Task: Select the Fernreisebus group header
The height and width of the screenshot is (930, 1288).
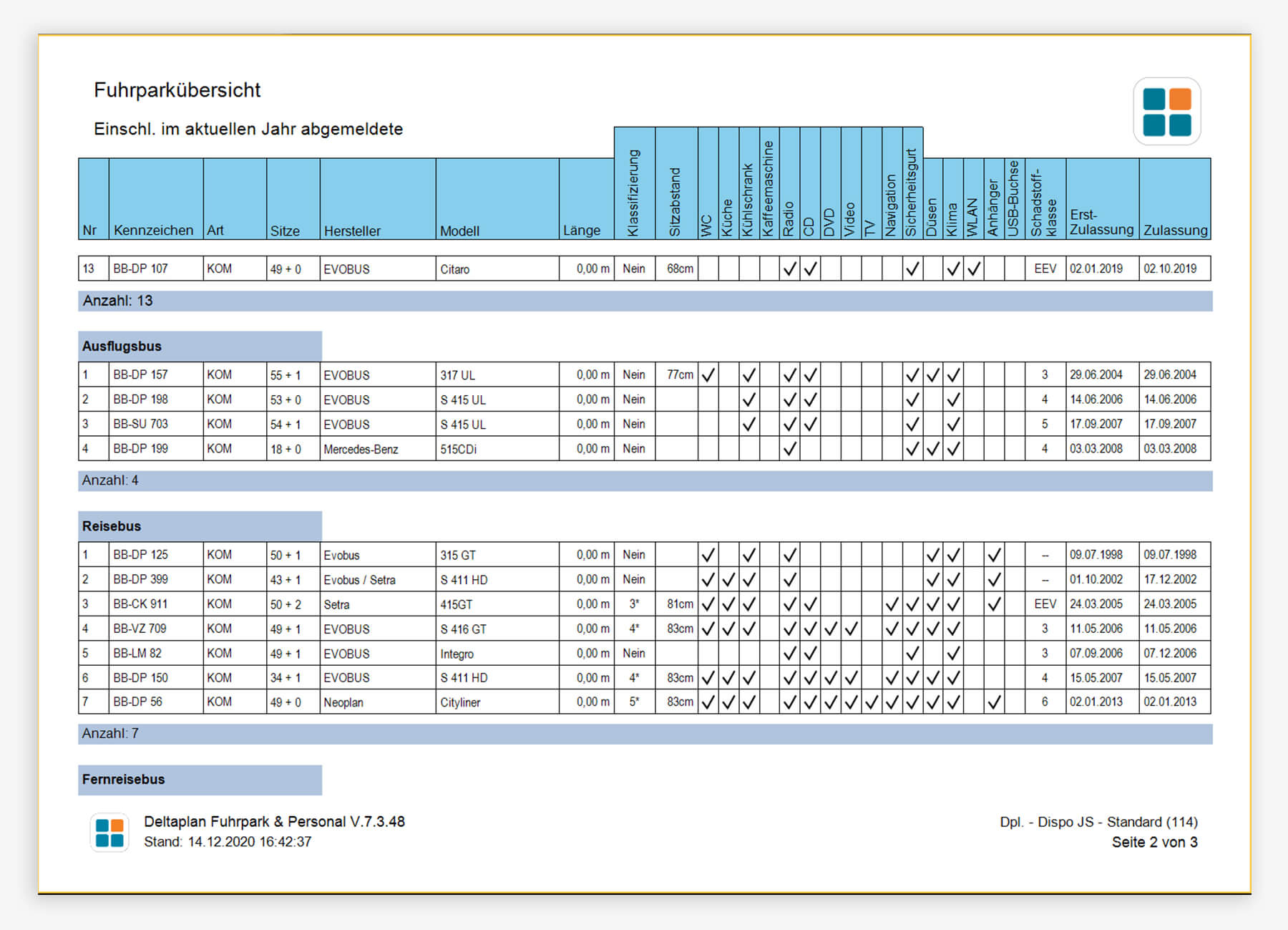Action: coord(123,780)
